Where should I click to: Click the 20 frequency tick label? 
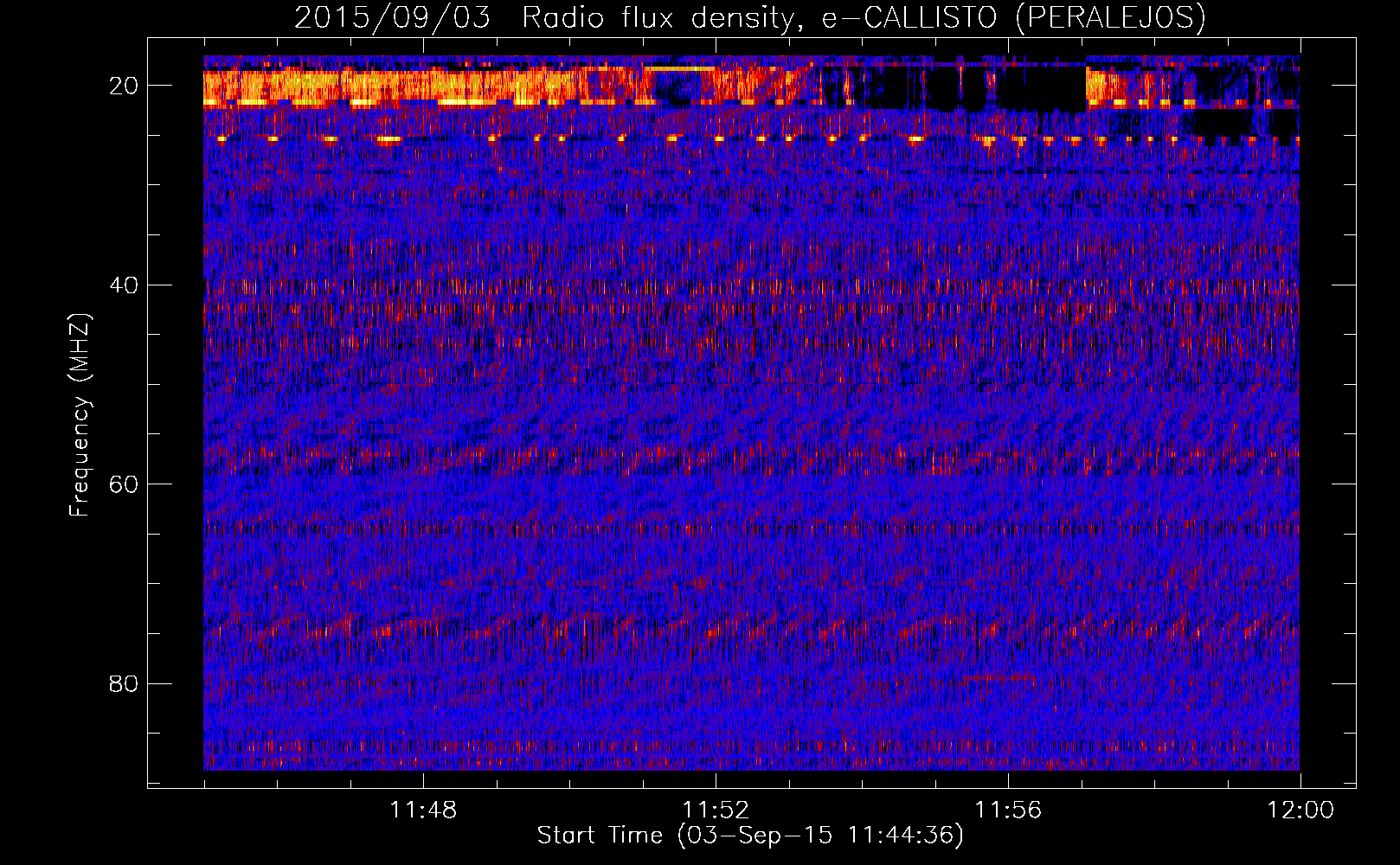point(125,86)
